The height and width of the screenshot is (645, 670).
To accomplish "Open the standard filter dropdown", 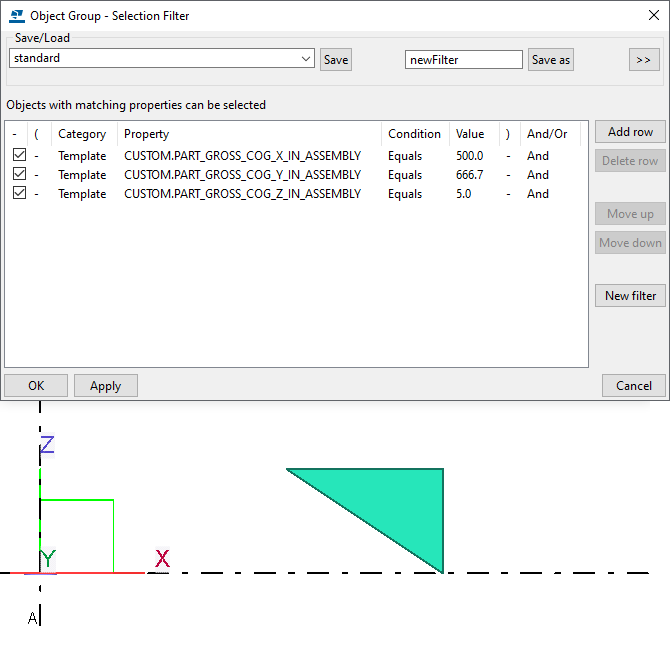I will coord(305,59).
